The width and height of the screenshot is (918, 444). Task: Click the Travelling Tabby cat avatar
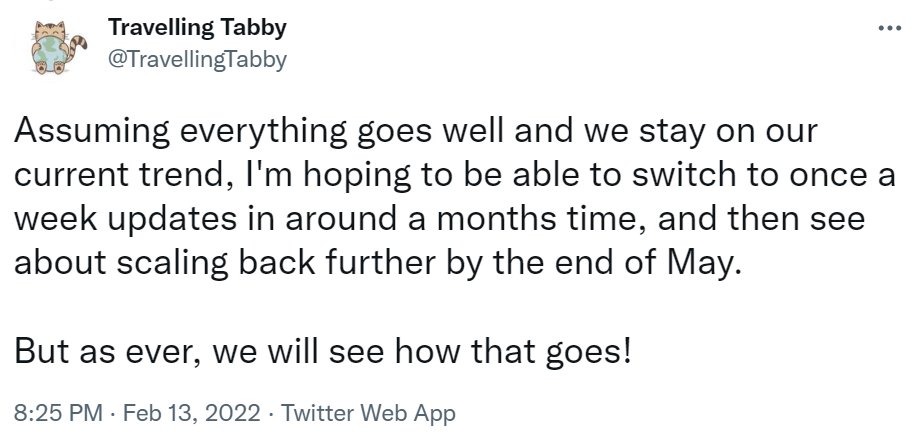[x=59, y=47]
